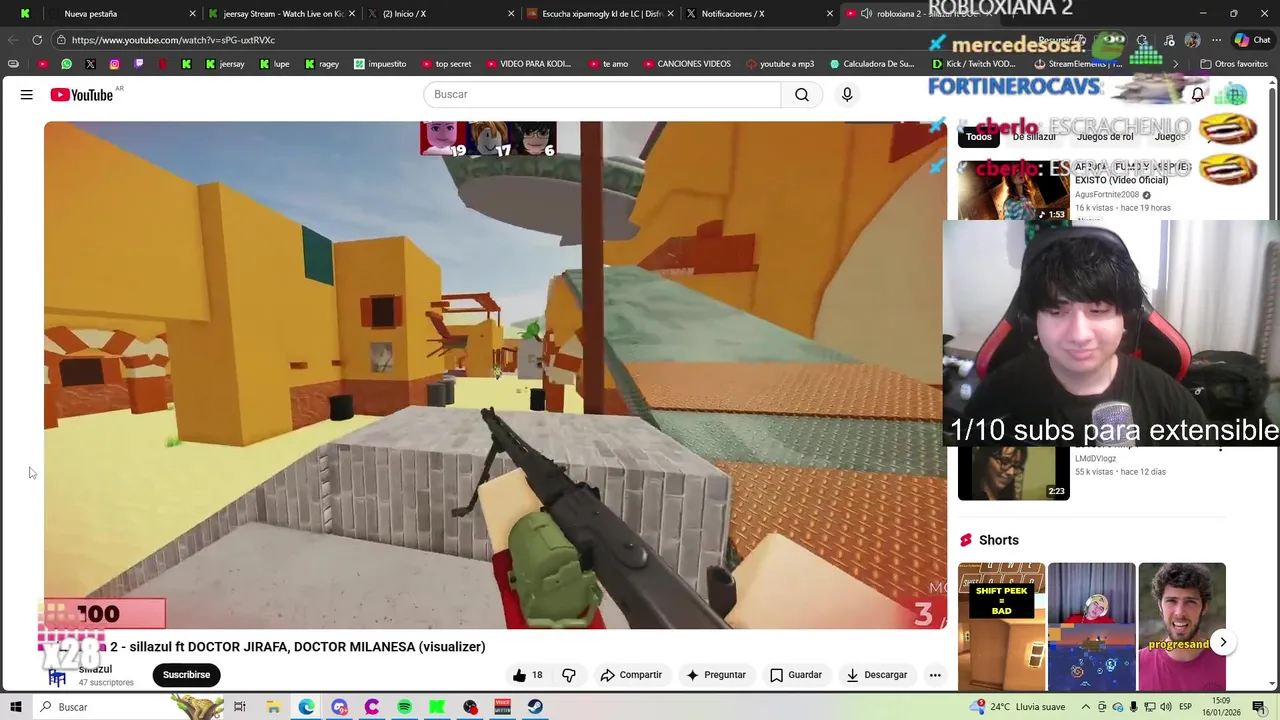Open the 24°C Lluvia suave weather widget
The image size is (1280, 720).
(1019, 707)
